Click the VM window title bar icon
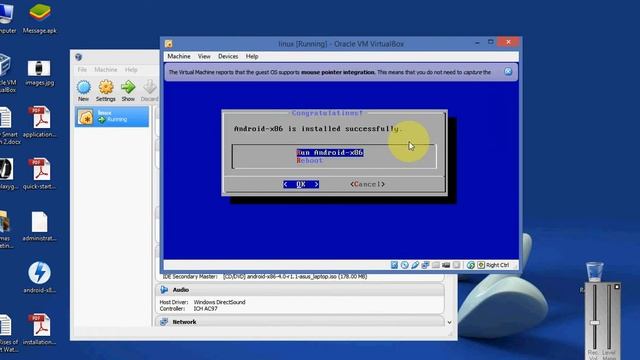640x360 pixels. click(x=169, y=44)
